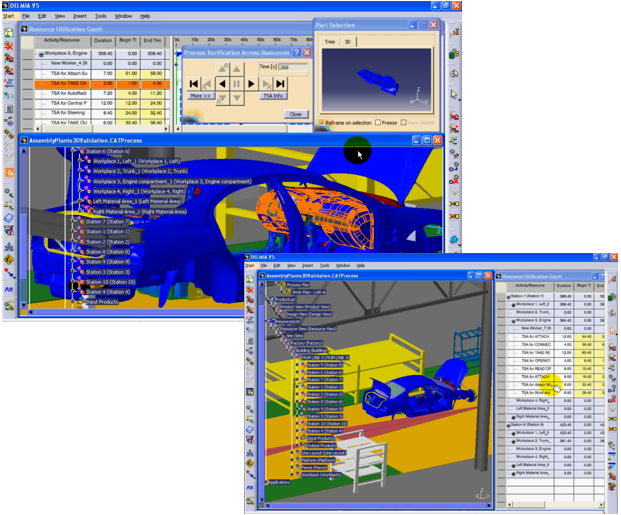Screen dimensions: 621x515
Task: Toggle Reframe on selection checkbox
Action: pyautogui.click(x=322, y=122)
